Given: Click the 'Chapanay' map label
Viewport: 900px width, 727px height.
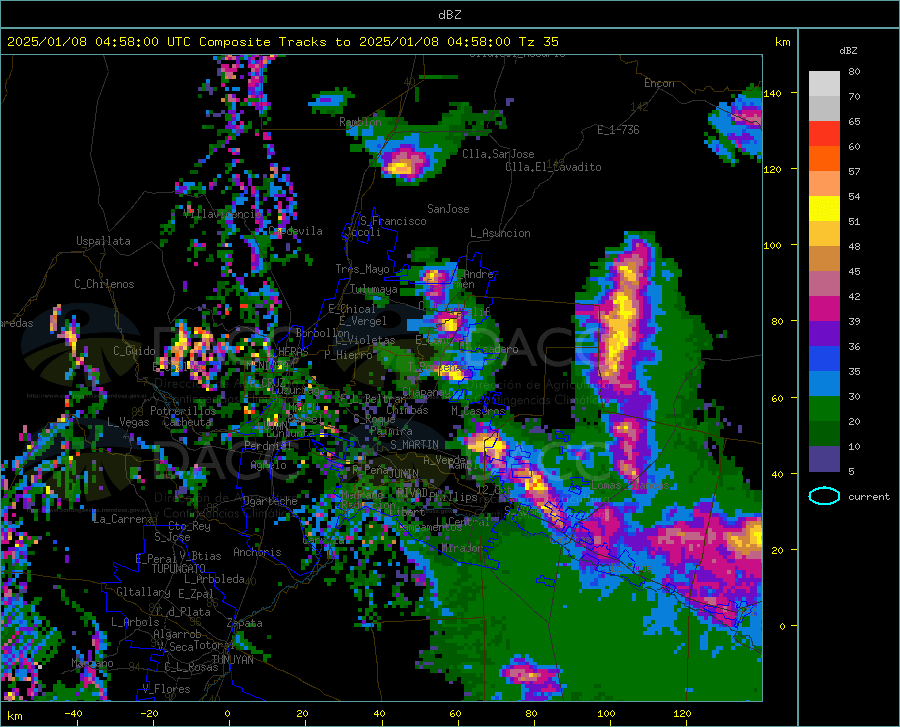Looking at the screenshot, I should tap(426, 392).
